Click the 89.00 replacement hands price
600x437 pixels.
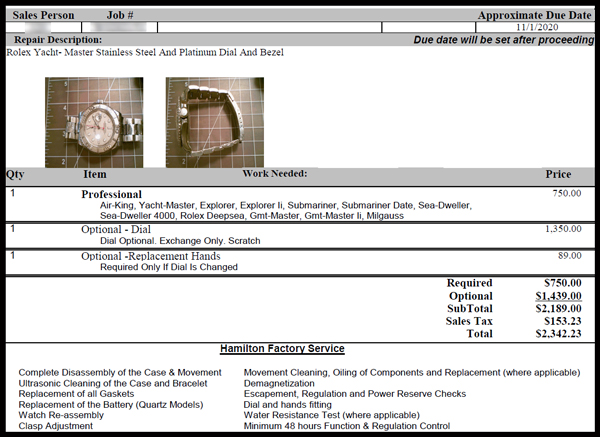point(570,256)
